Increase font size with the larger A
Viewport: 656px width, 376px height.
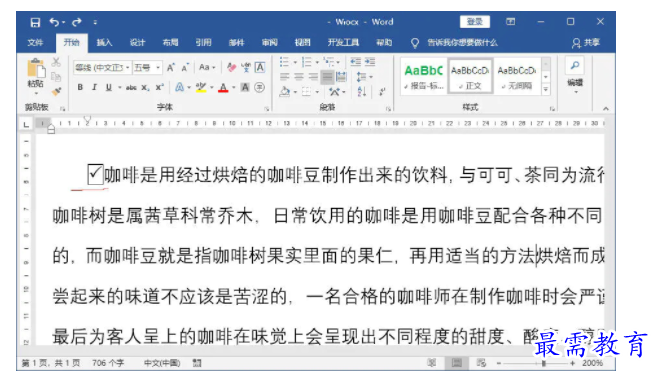click(x=171, y=67)
